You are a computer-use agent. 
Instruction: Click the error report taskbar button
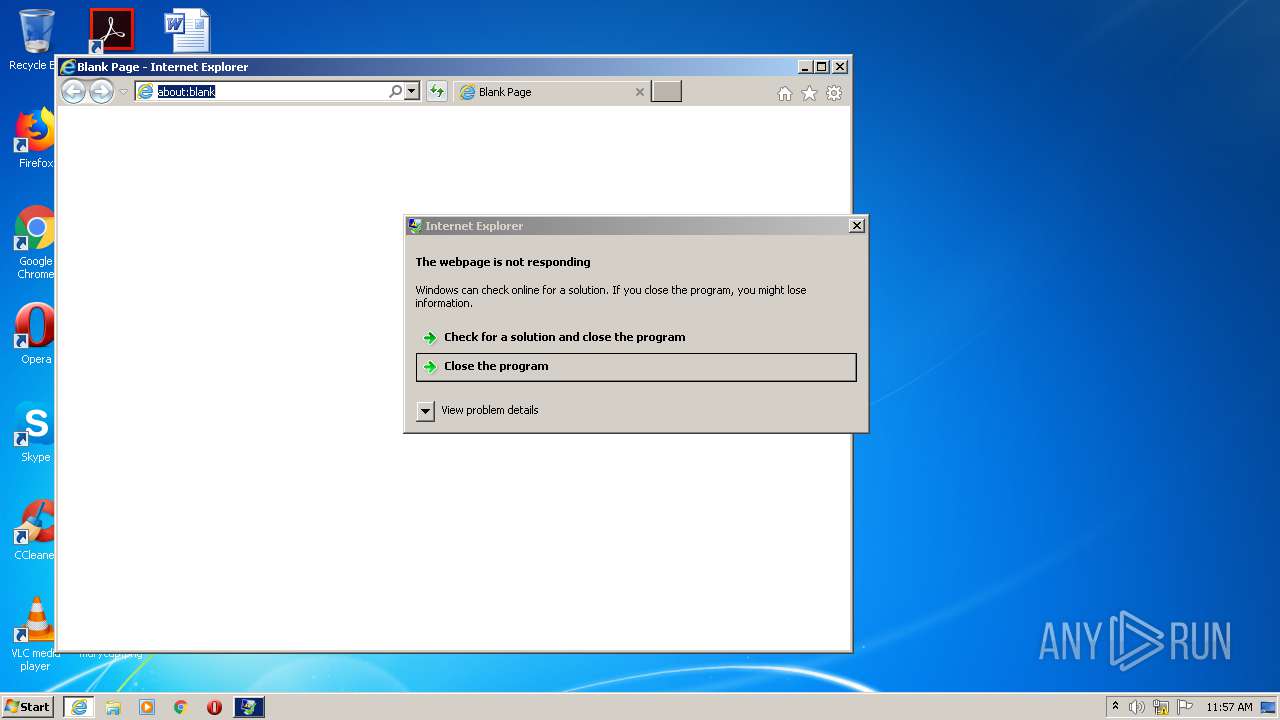pos(248,707)
